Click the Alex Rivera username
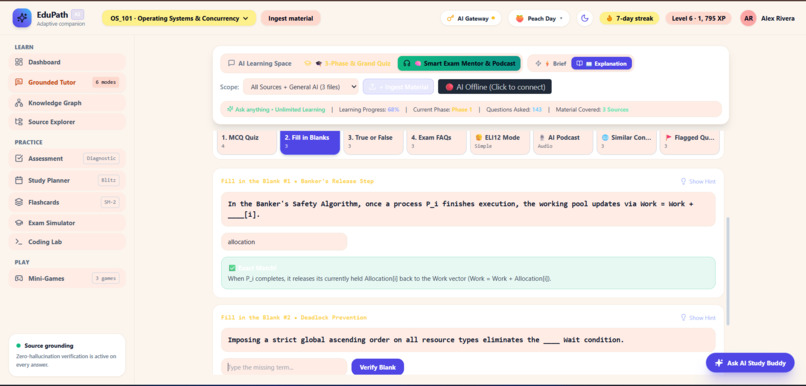Viewport: 806px width, 386px height. click(778, 18)
